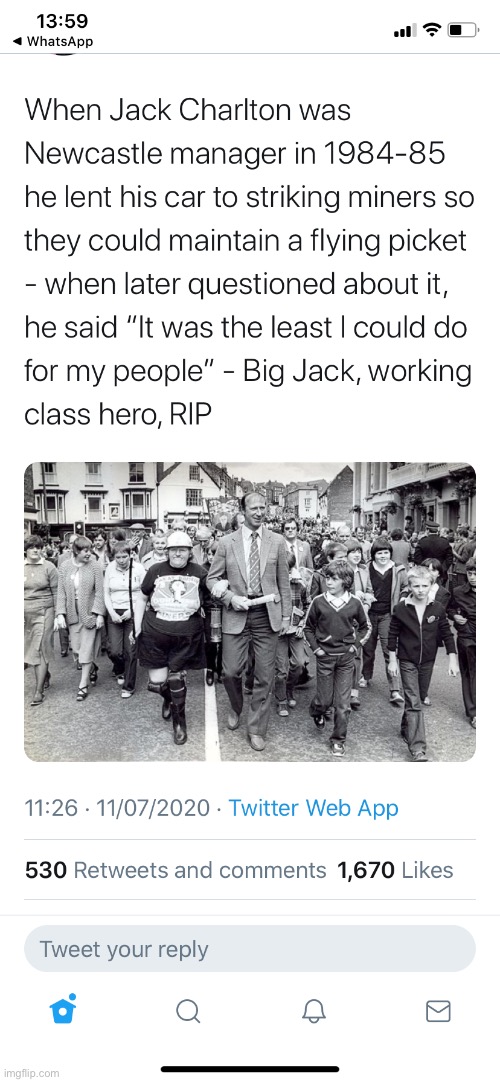Open the Home tab icon

click(63, 1010)
